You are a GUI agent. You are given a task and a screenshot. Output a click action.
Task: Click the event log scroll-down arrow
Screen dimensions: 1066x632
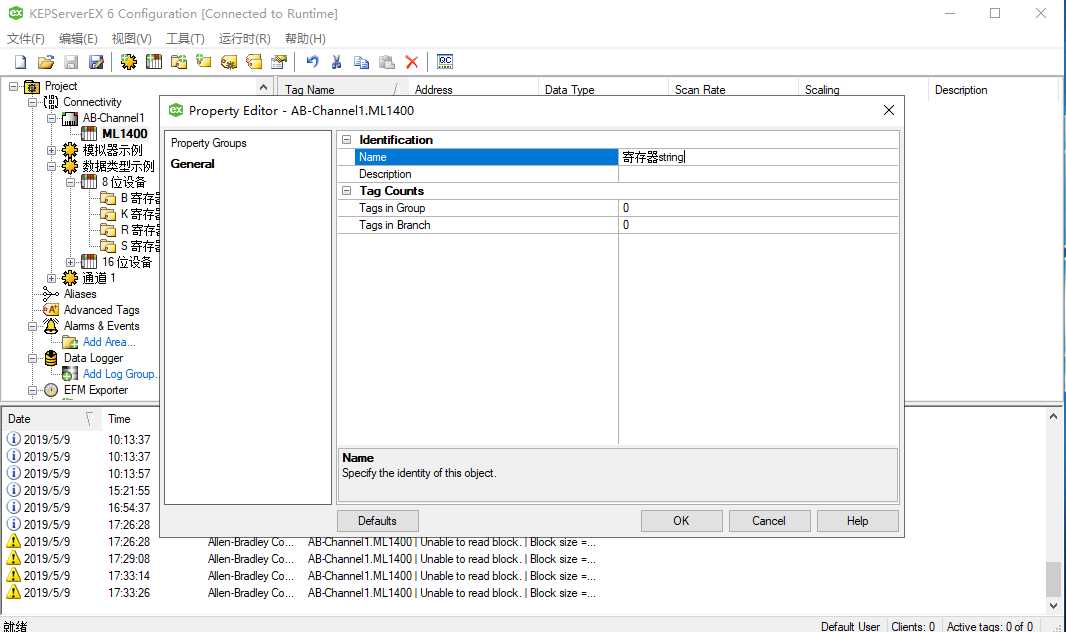(x=1053, y=605)
